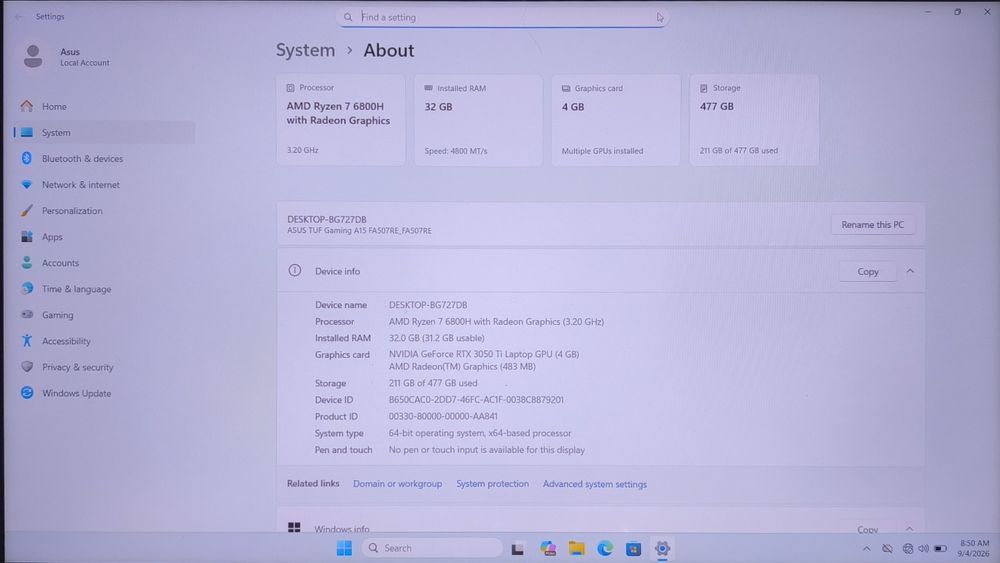This screenshot has height=563, width=1000.
Task: Click the DESKTOP-BG727DB device name value
Action: point(428,305)
